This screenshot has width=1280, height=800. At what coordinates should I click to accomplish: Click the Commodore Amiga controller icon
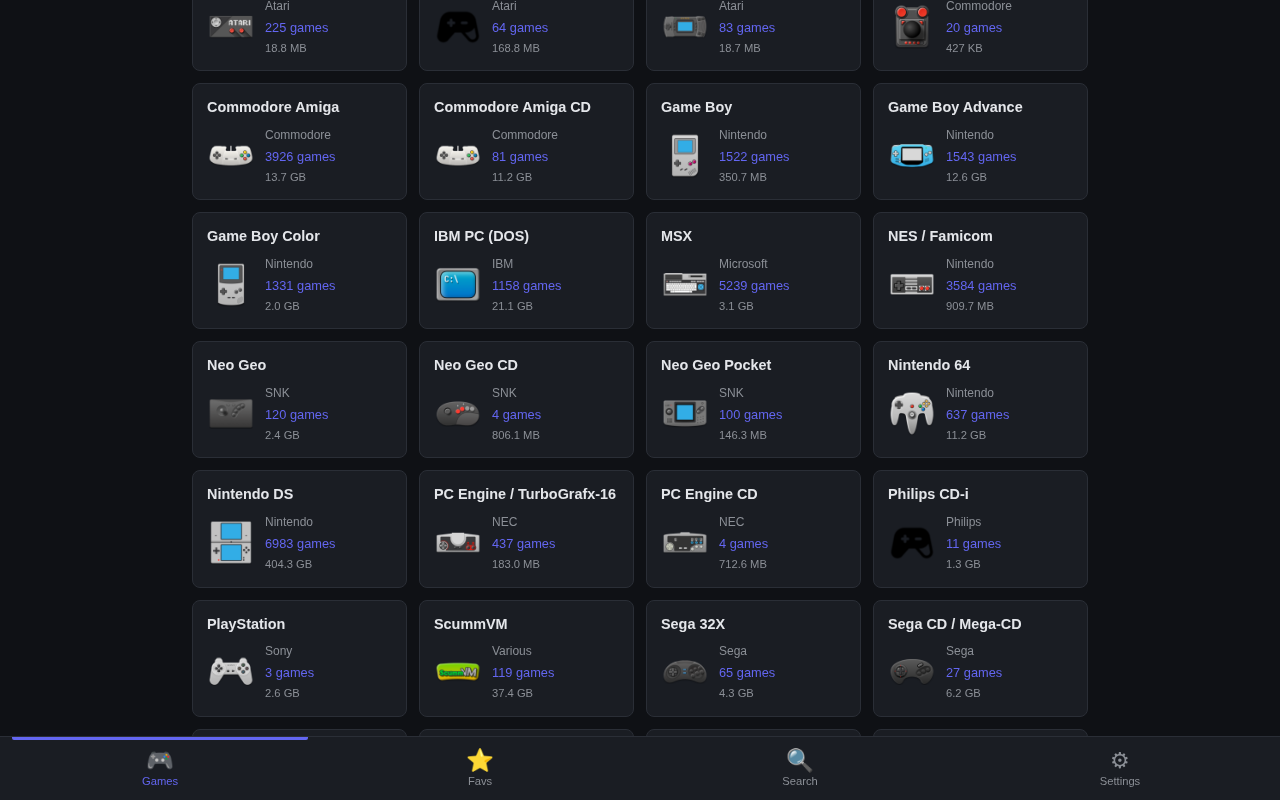(x=231, y=156)
